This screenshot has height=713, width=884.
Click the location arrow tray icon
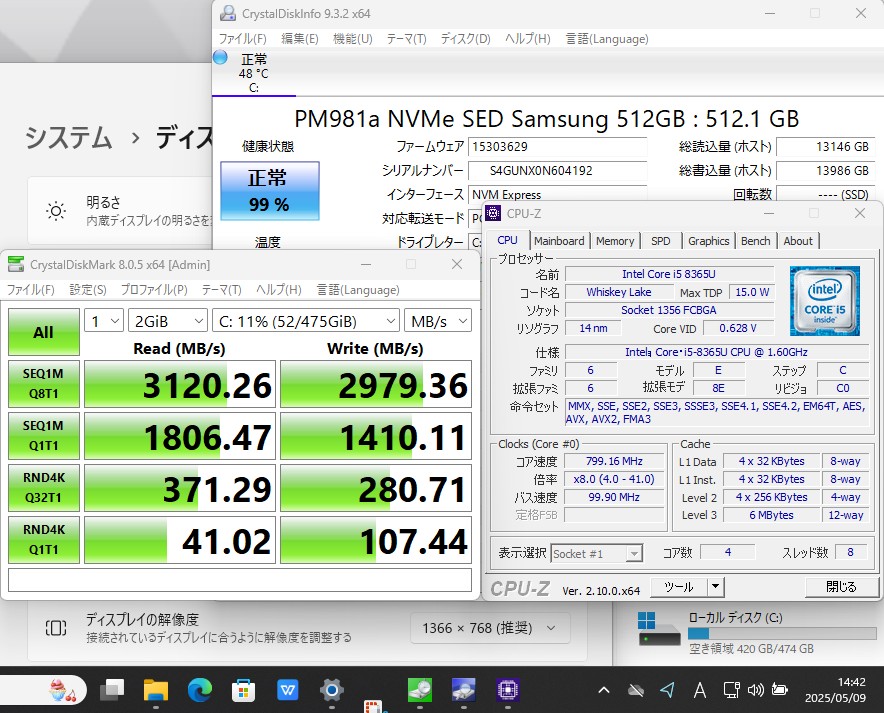[x=668, y=690]
